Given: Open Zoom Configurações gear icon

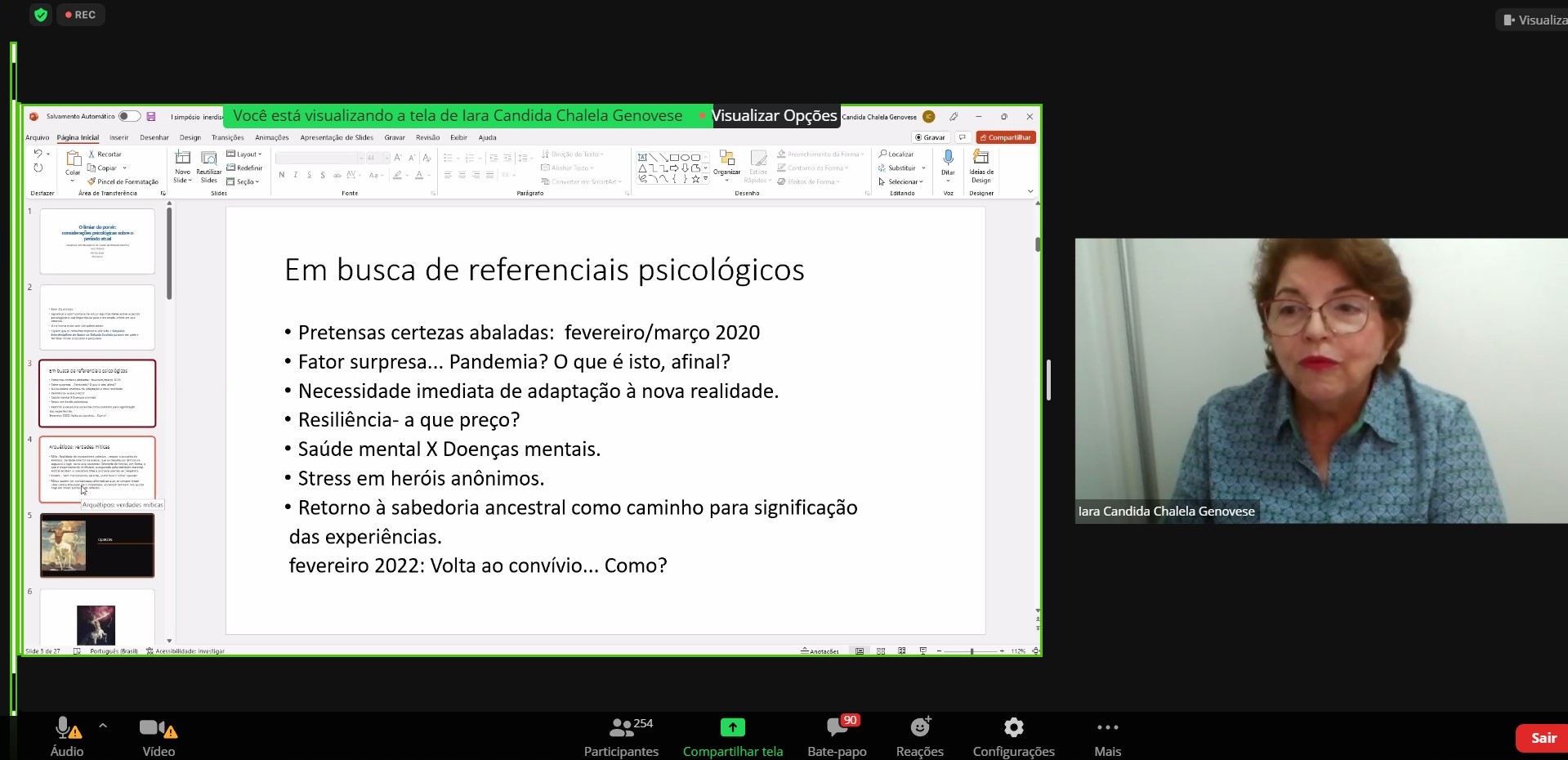Looking at the screenshot, I should pos(1013,727).
